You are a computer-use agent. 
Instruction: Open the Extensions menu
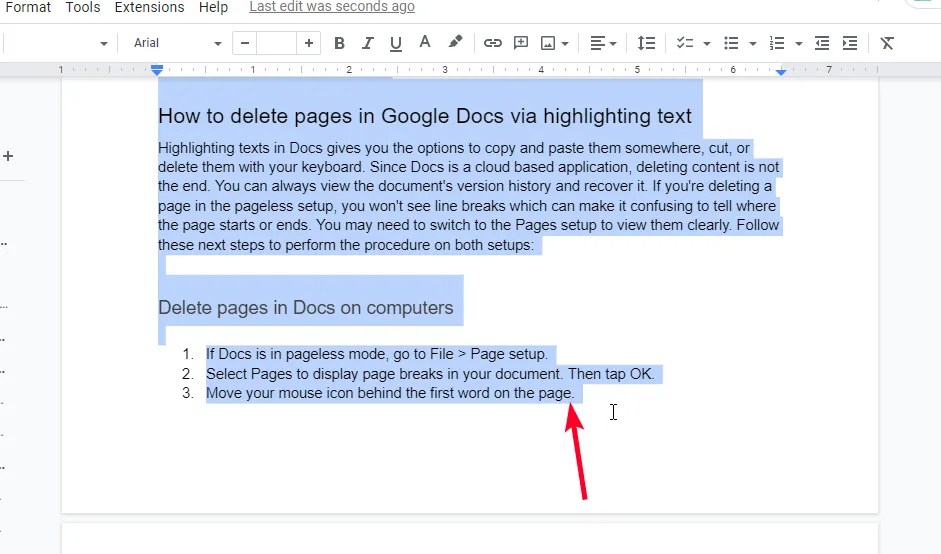tap(149, 7)
